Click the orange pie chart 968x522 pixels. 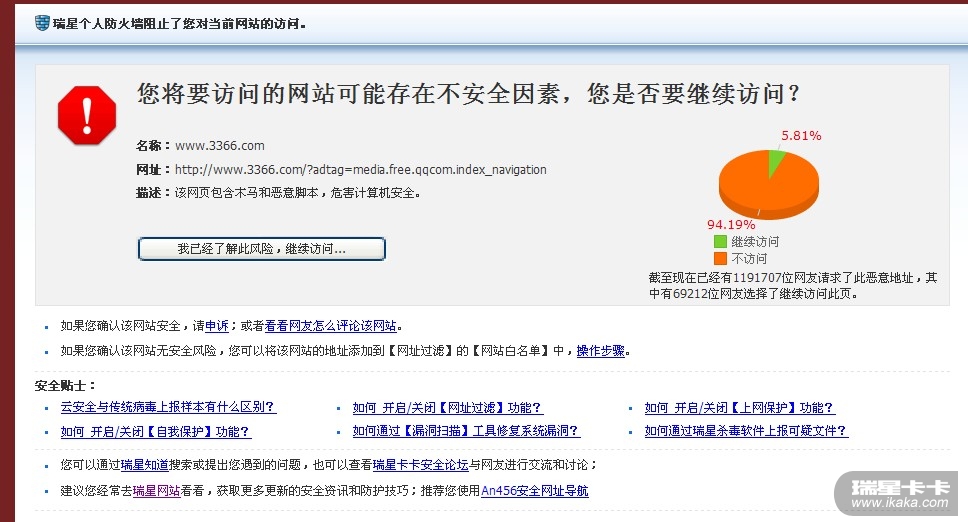(x=769, y=184)
